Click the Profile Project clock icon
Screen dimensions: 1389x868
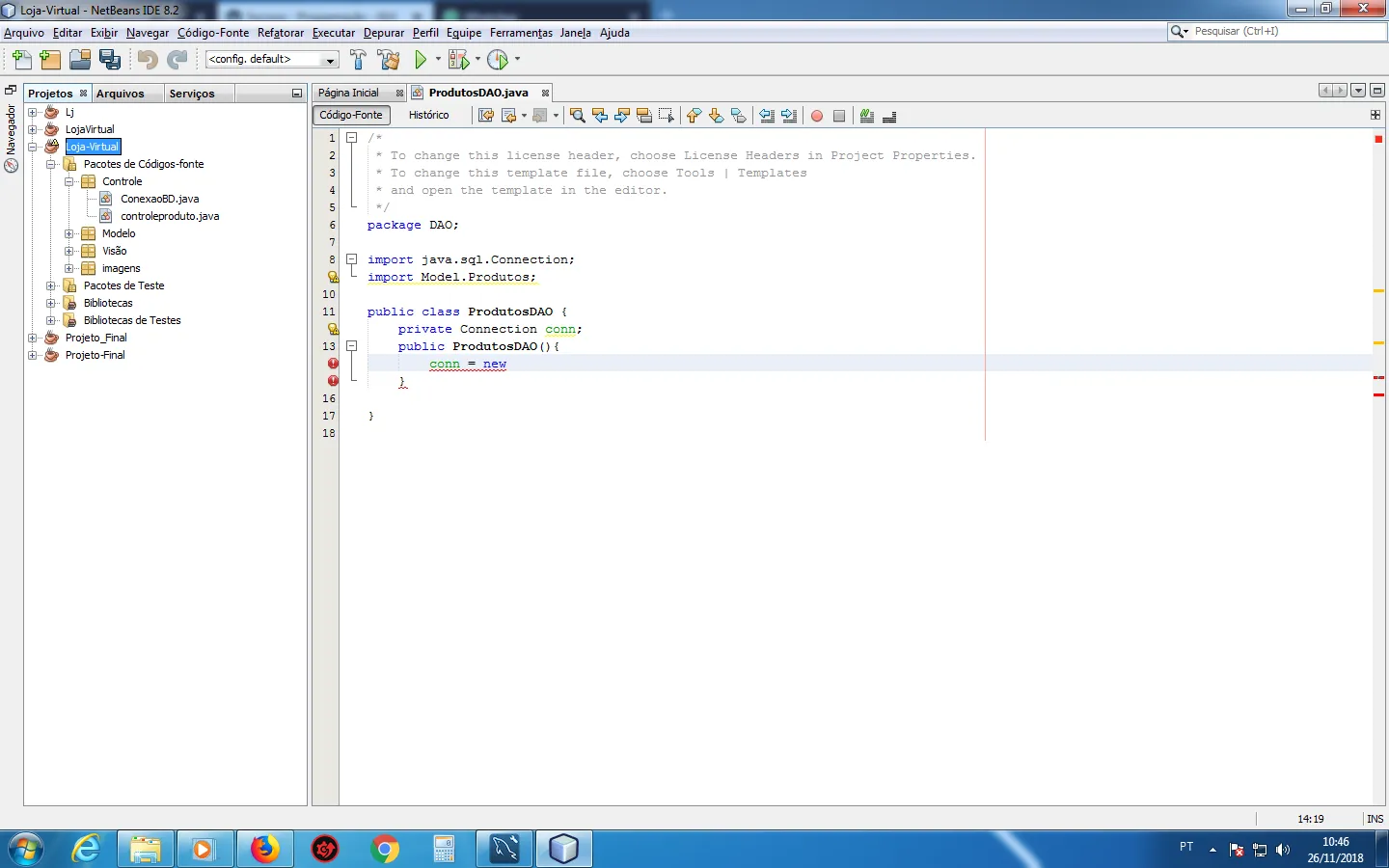click(x=498, y=60)
